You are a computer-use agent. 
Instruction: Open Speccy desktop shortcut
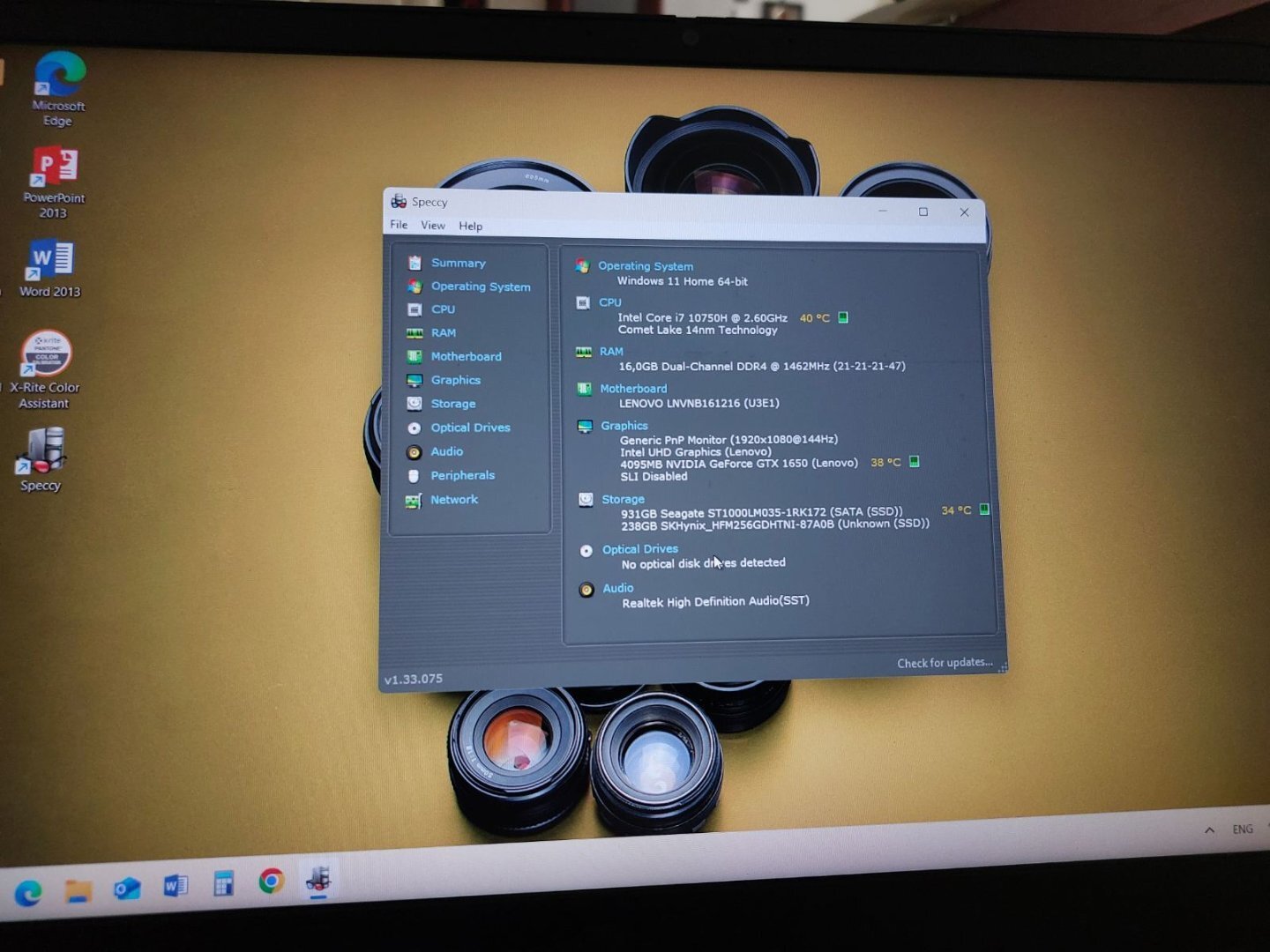point(41,459)
